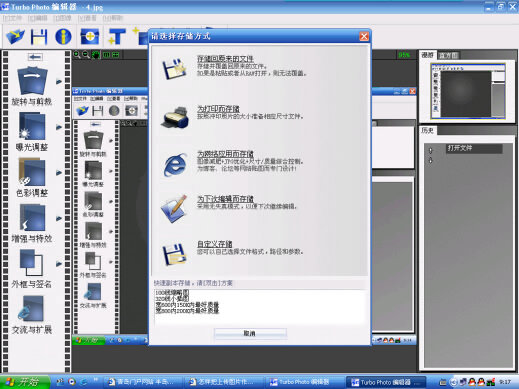The width and height of the screenshot is (519, 389).
Task: Choose the 为打印而存储 link
Action: click(218, 109)
